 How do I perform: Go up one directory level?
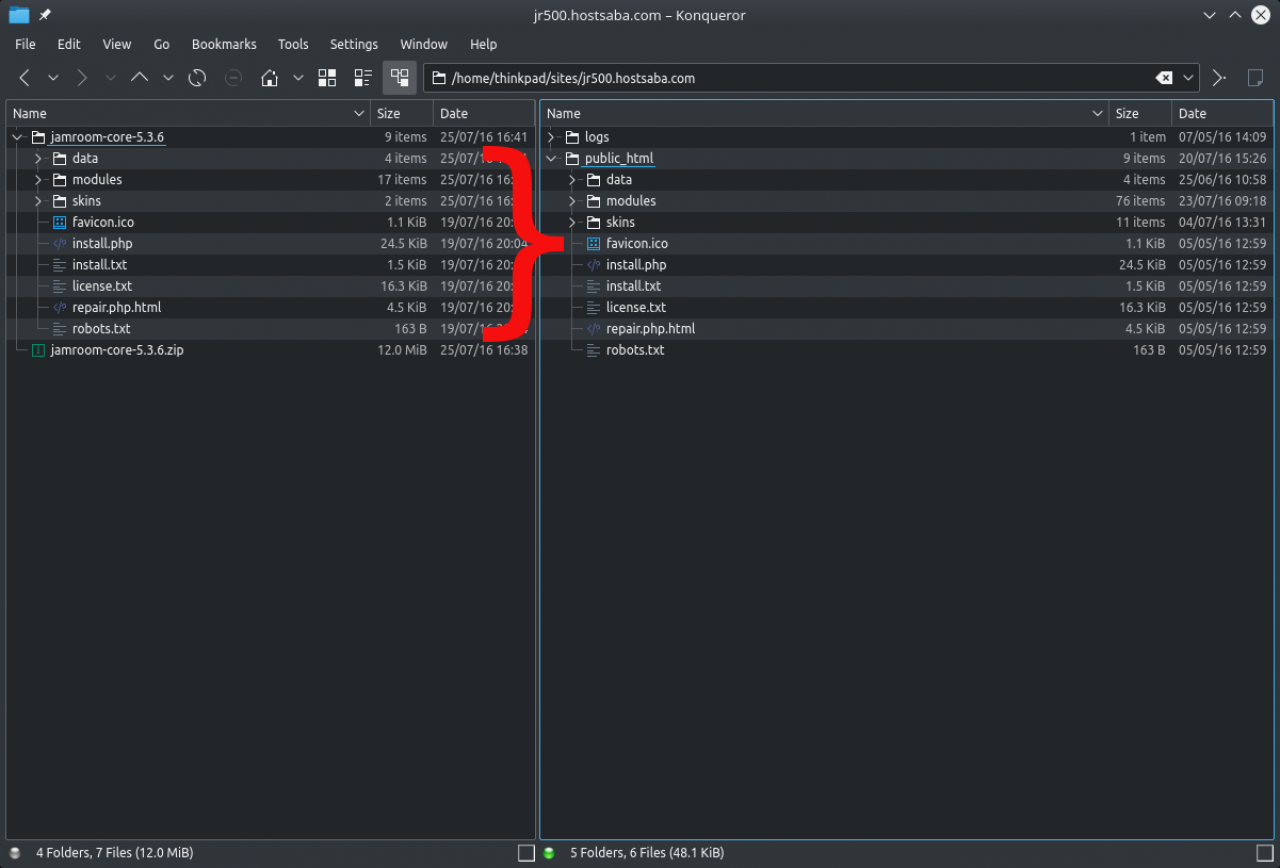pyautogui.click(x=140, y=78)
